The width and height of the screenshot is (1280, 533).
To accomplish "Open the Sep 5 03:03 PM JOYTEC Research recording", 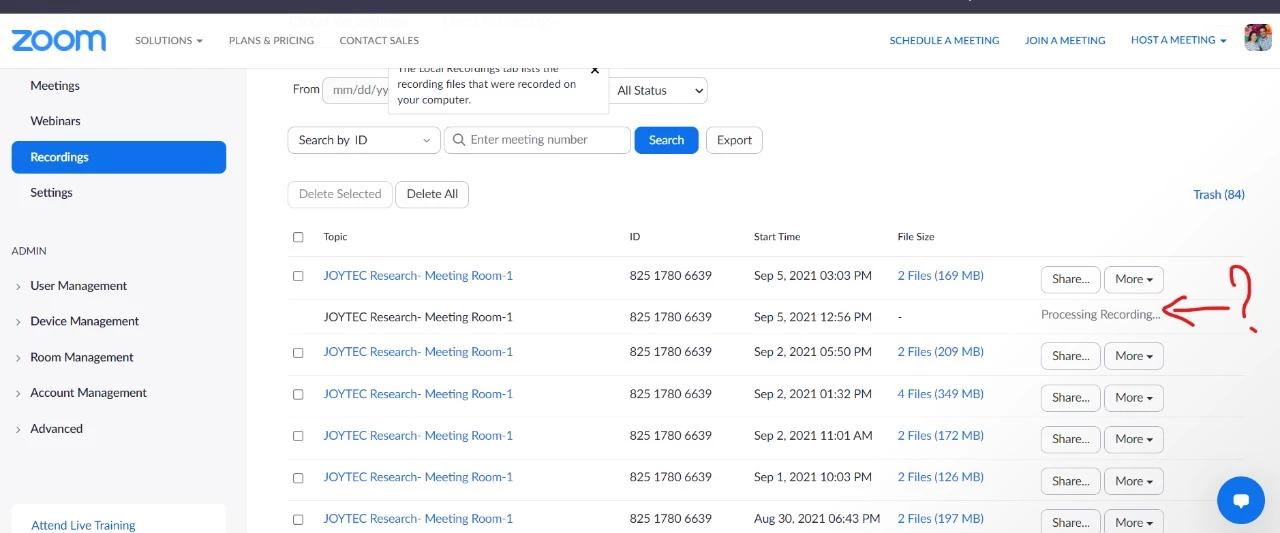I will (x=418, y=276).
